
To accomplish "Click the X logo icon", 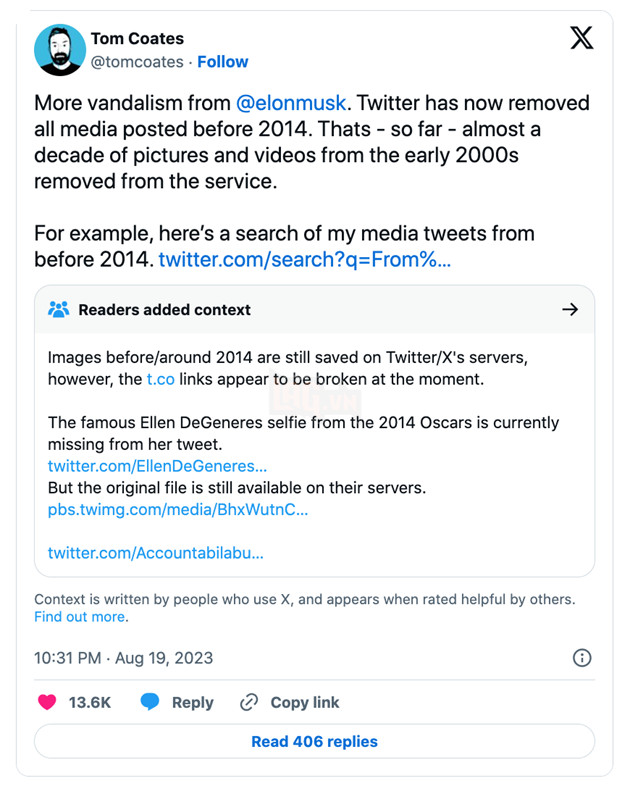I will click(x=581, y=39).
